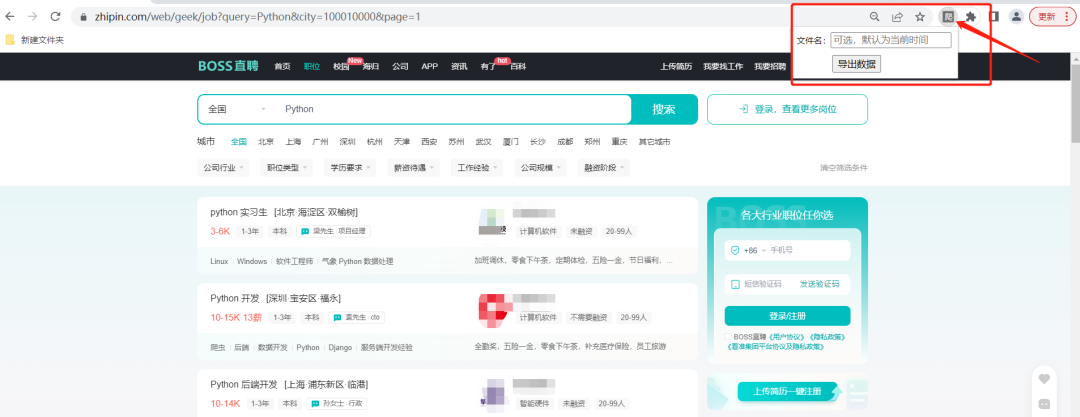Click the red 更新 update button
1080x417 pixels.
coord(1052,17)
